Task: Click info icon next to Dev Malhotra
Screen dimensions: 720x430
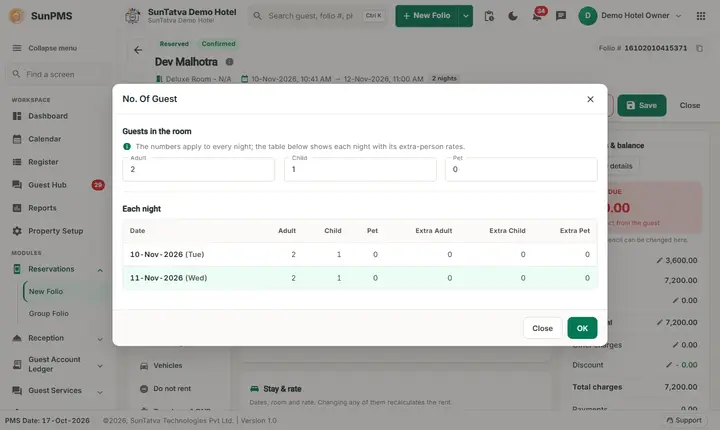Action: (229, 62)
